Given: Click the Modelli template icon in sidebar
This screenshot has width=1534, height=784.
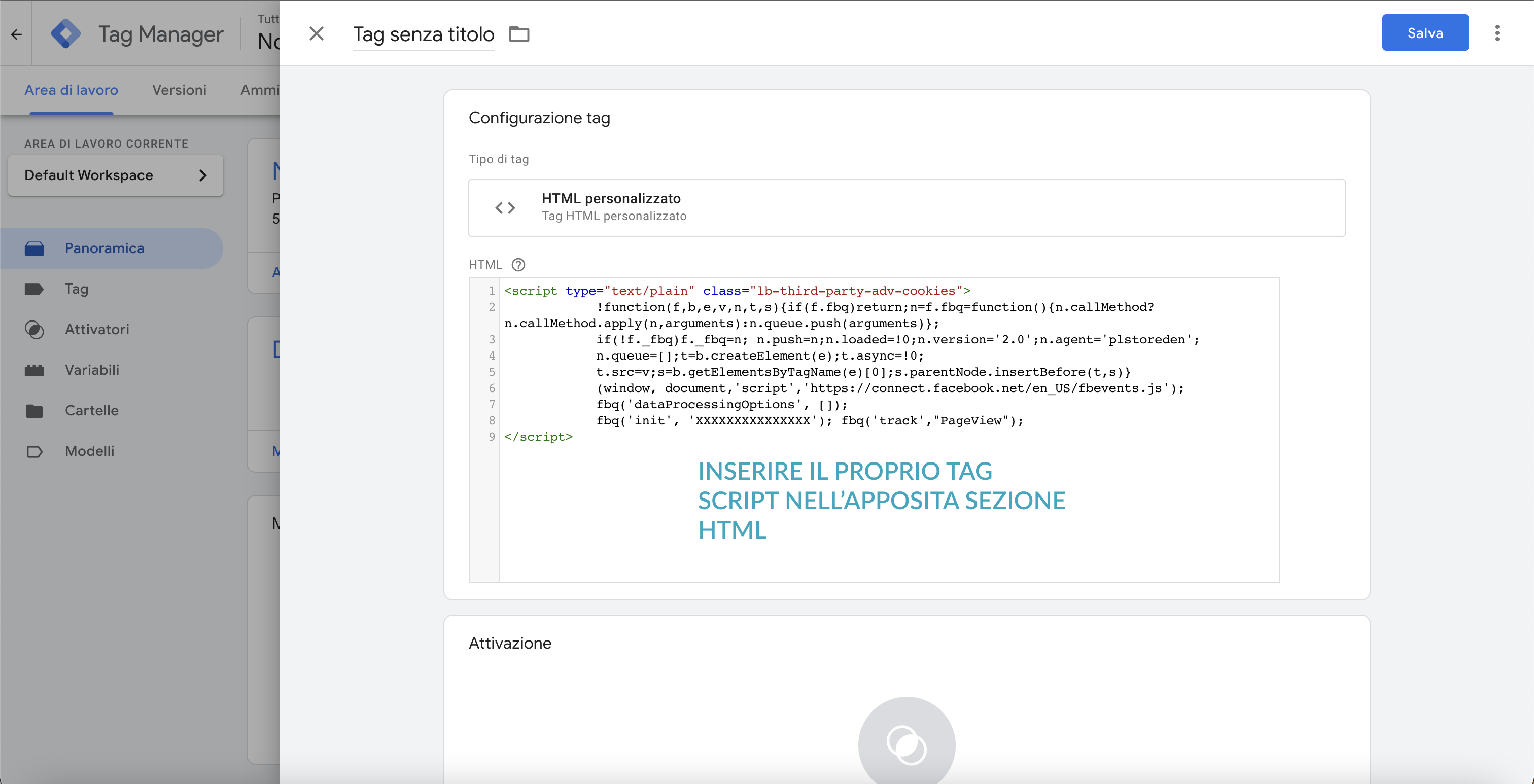Looking at the screenshot, I should coord(34,451).
